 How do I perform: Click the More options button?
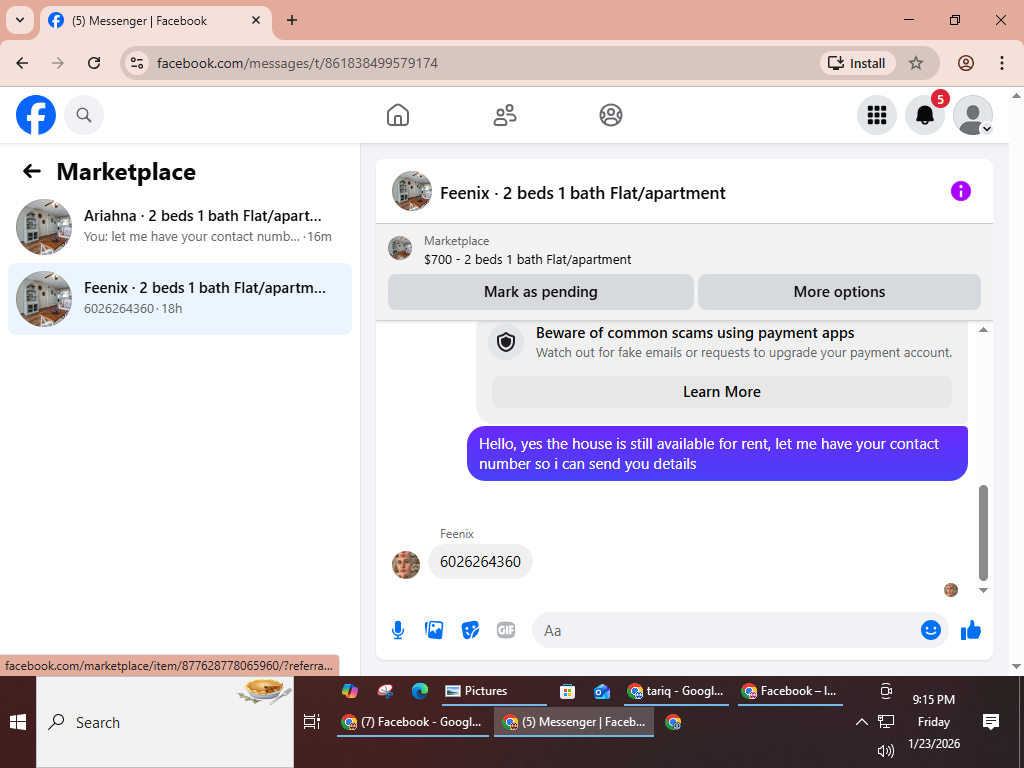[839, 292]
